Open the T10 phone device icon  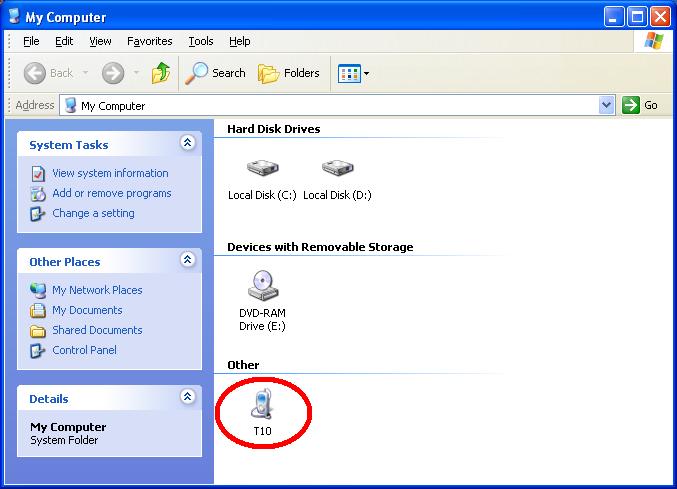point(261,405)
